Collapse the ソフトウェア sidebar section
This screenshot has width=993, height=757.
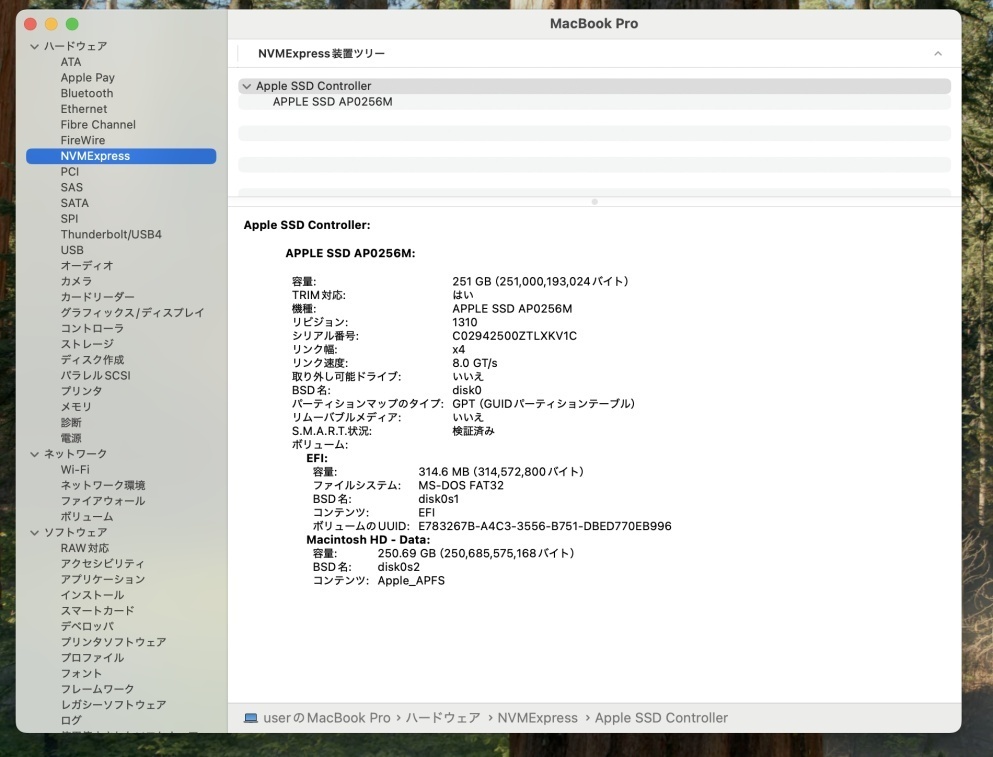point(35,533)
